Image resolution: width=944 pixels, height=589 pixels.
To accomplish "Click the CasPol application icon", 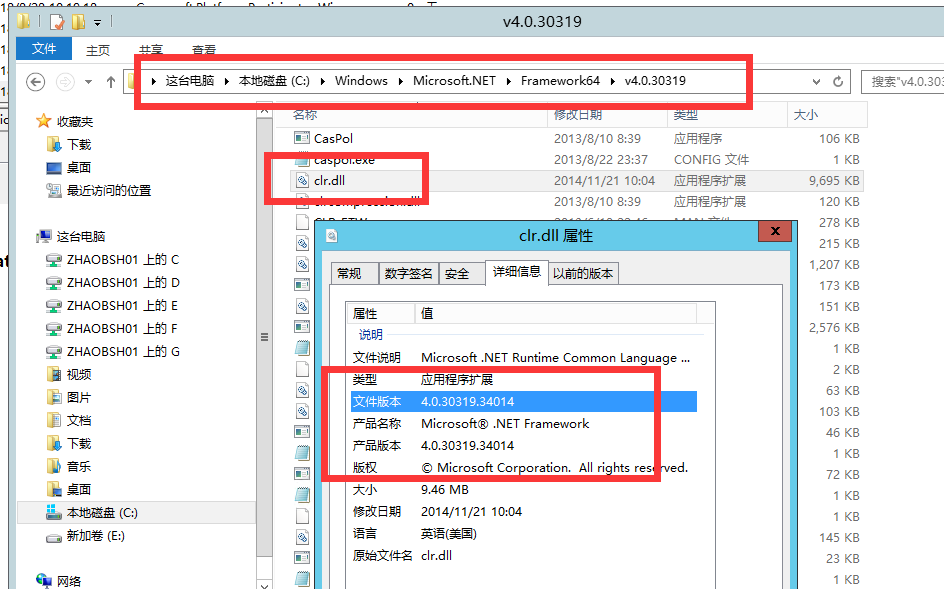I will pyautogui.click(x=302, y=138).
